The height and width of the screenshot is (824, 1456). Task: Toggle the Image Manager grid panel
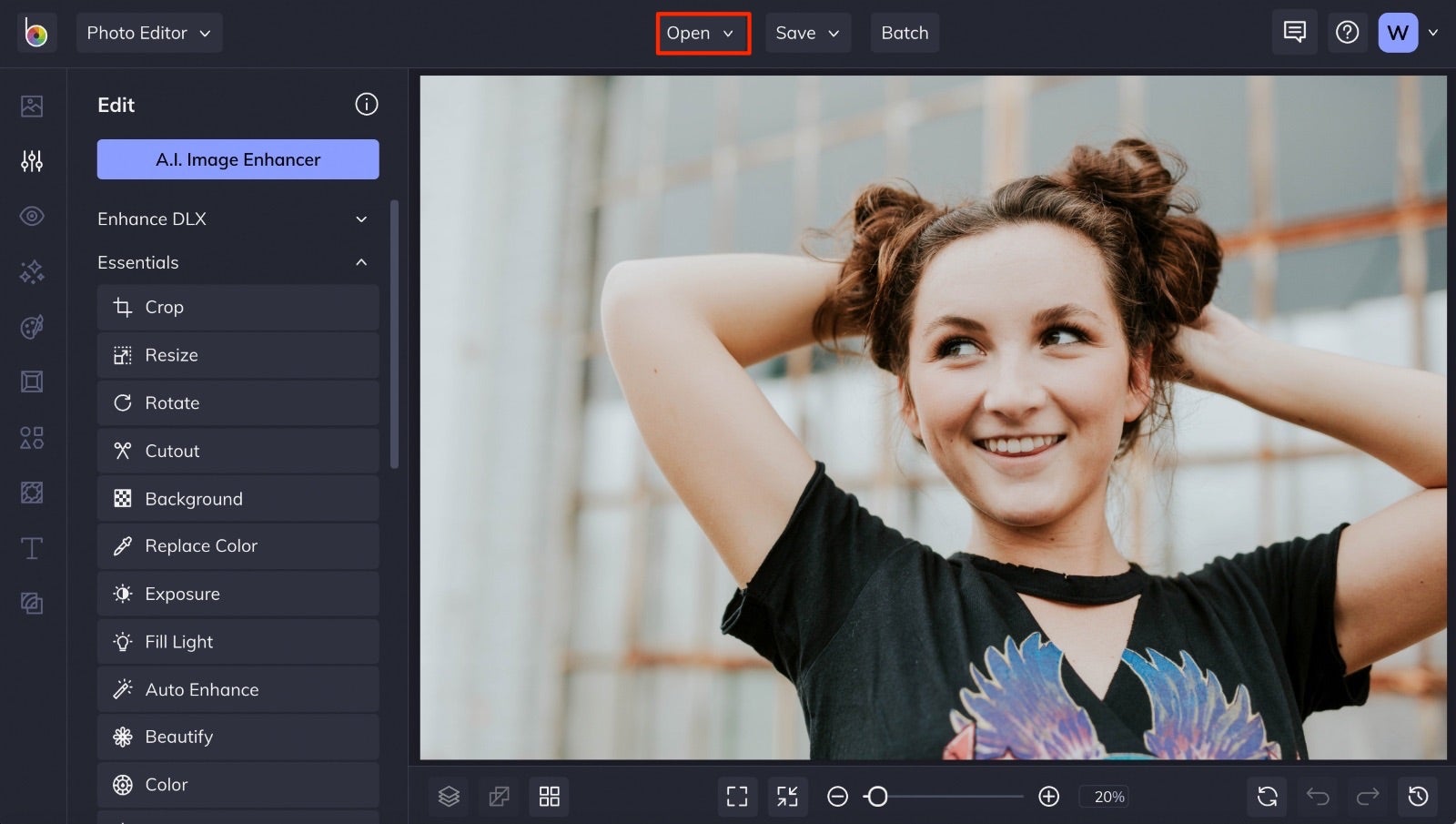click(x=549, y=796)
